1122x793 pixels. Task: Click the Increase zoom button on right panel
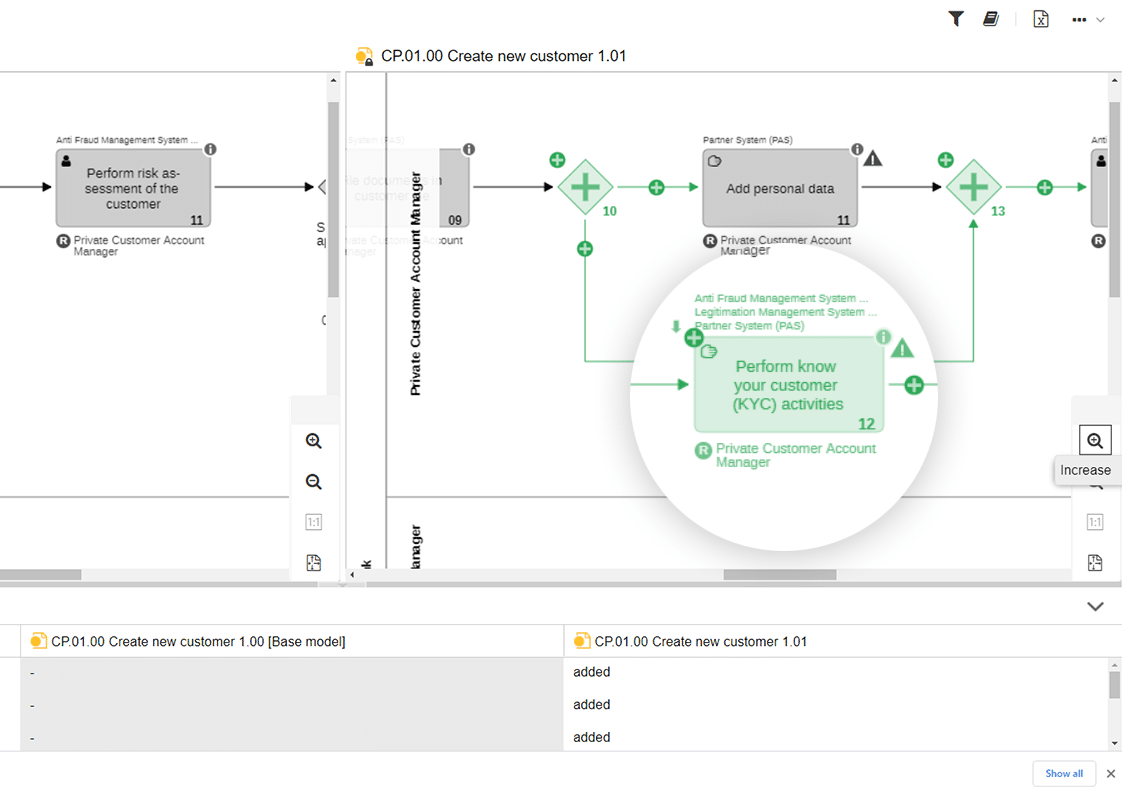pos(1095,440)
